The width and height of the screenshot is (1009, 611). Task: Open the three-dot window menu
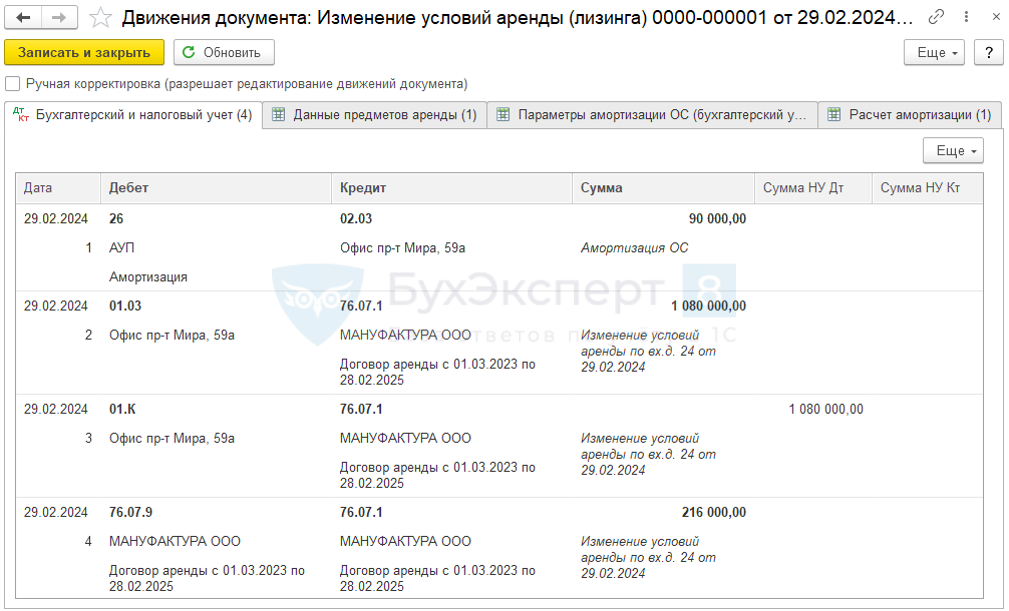963,17
